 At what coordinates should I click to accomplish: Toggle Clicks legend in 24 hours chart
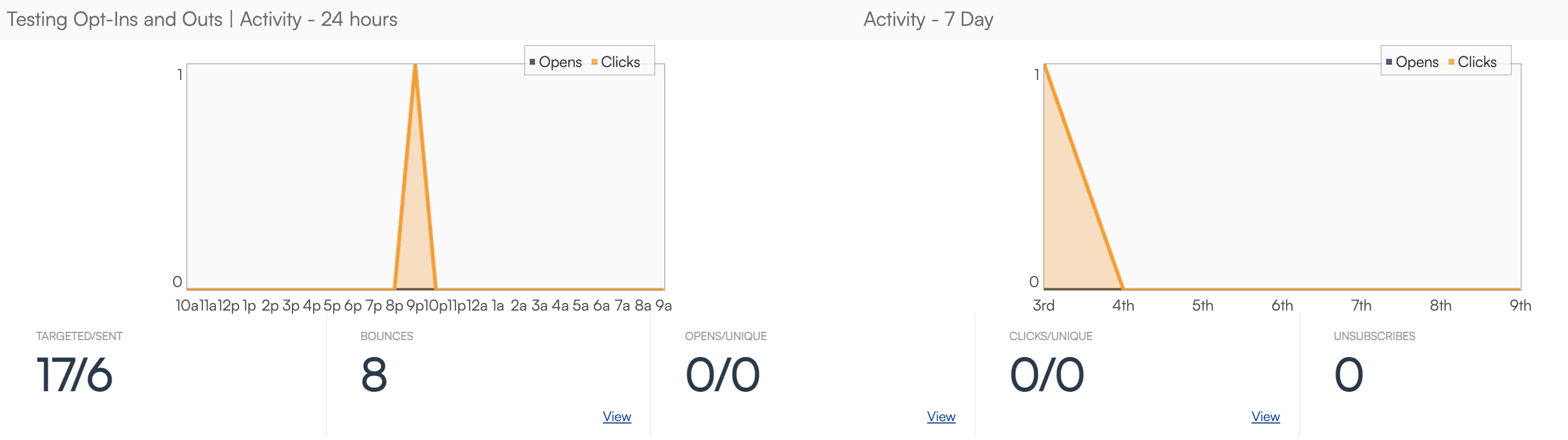click(x=620, y=62)
